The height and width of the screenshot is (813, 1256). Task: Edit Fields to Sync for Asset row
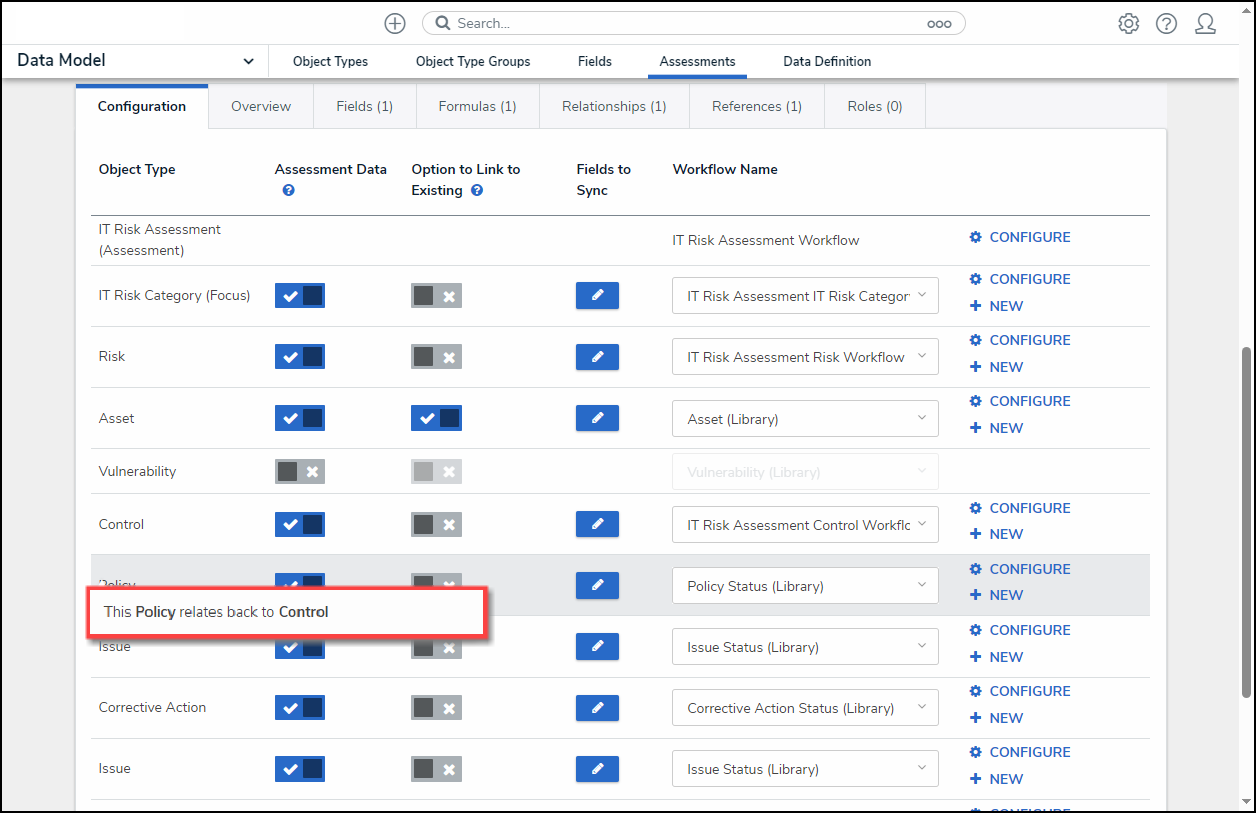pos(597,418)
